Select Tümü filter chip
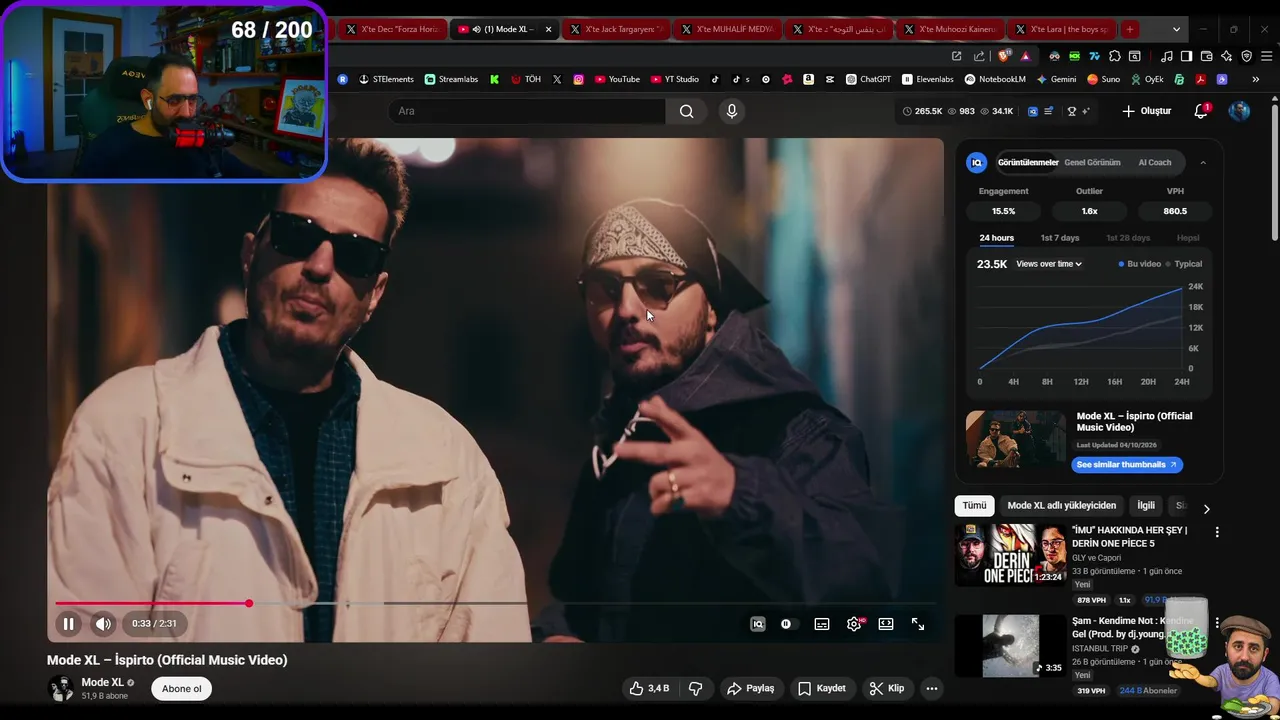This screenshot has height=720, width=1280. click(x=974, y=506)
